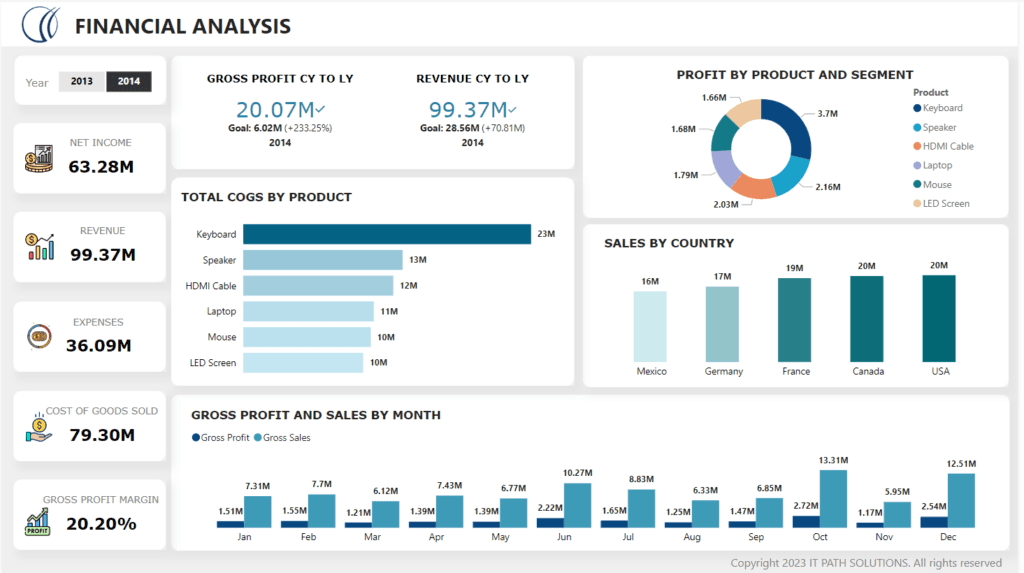
Task: Click the Revenue bar chart icon
Action: 39,246
